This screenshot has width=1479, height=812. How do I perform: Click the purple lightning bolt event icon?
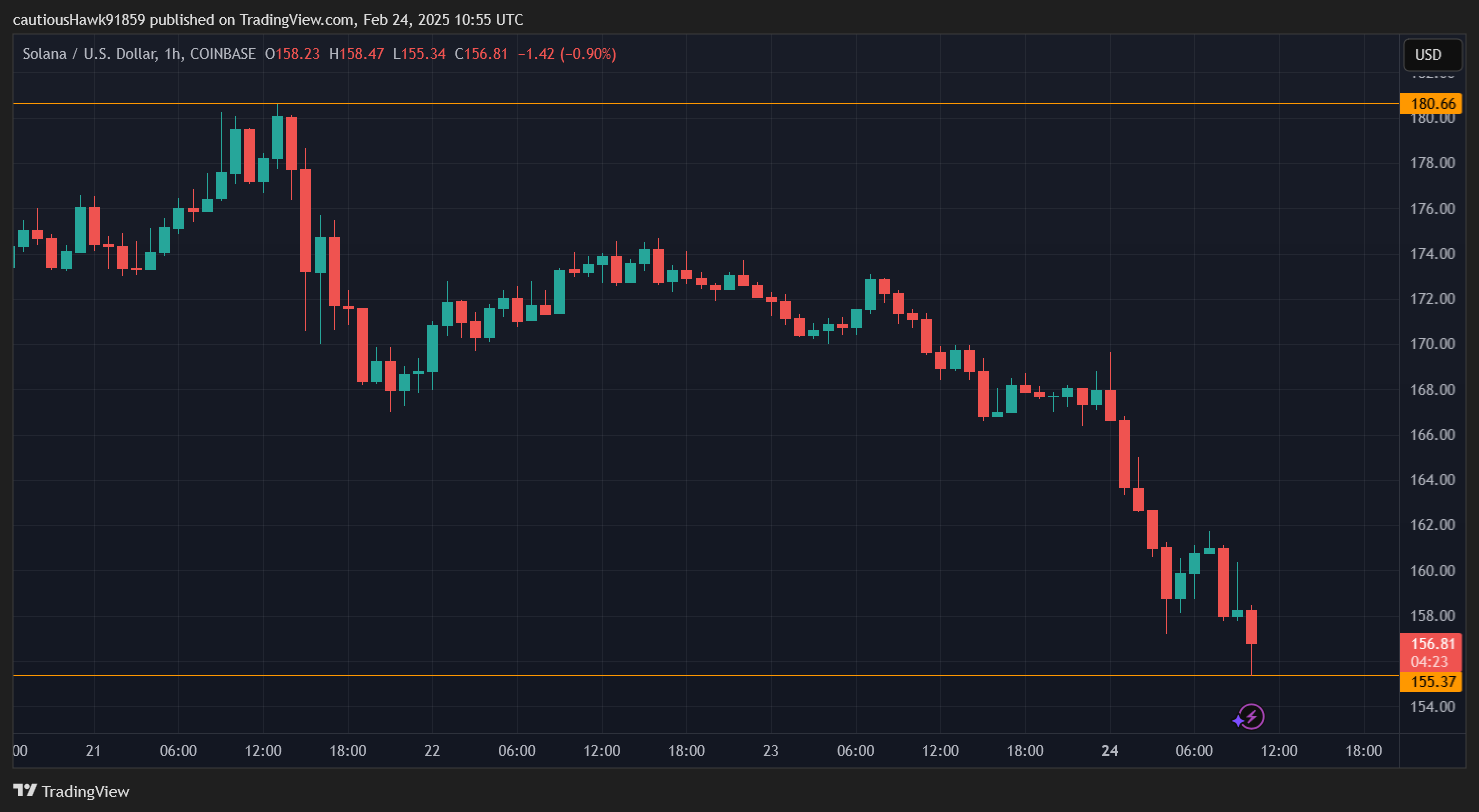(1250, 717)
